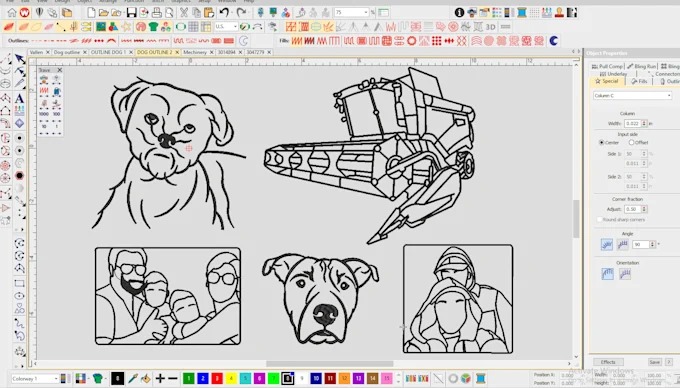Viewport: 680px width, 388px height.
Task: Click the green T-shirt product icon
Action: 153,27
